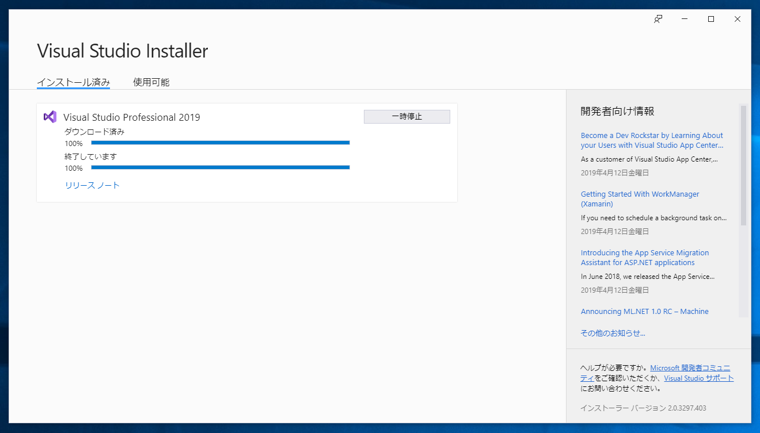The height and width of the screenshot is (433, 760).
Task: Open 'Getting Started With WorkManager' link
Action: pyautogui.click(x=640, y=199)
